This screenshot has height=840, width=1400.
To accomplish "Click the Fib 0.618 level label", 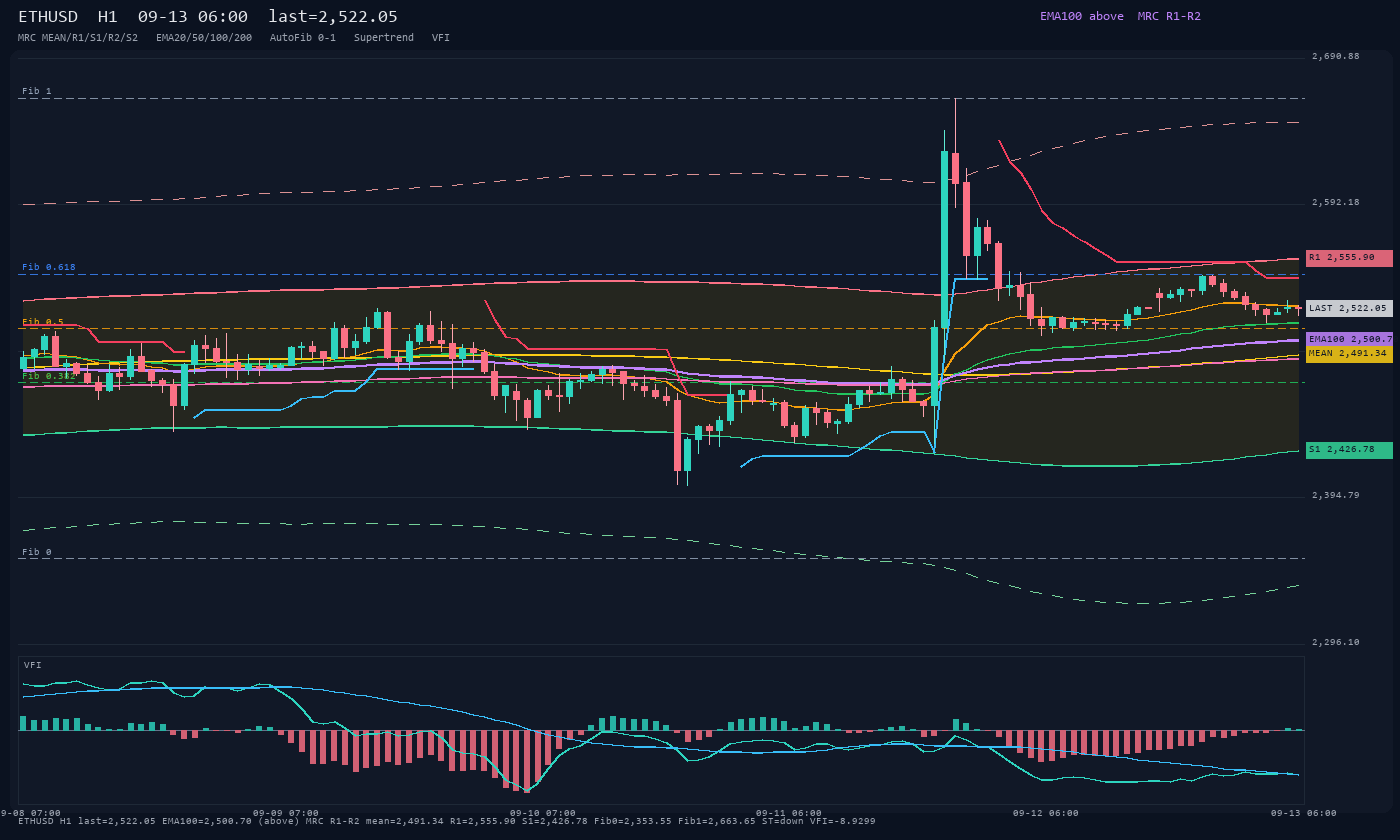I will coord(49,267).
